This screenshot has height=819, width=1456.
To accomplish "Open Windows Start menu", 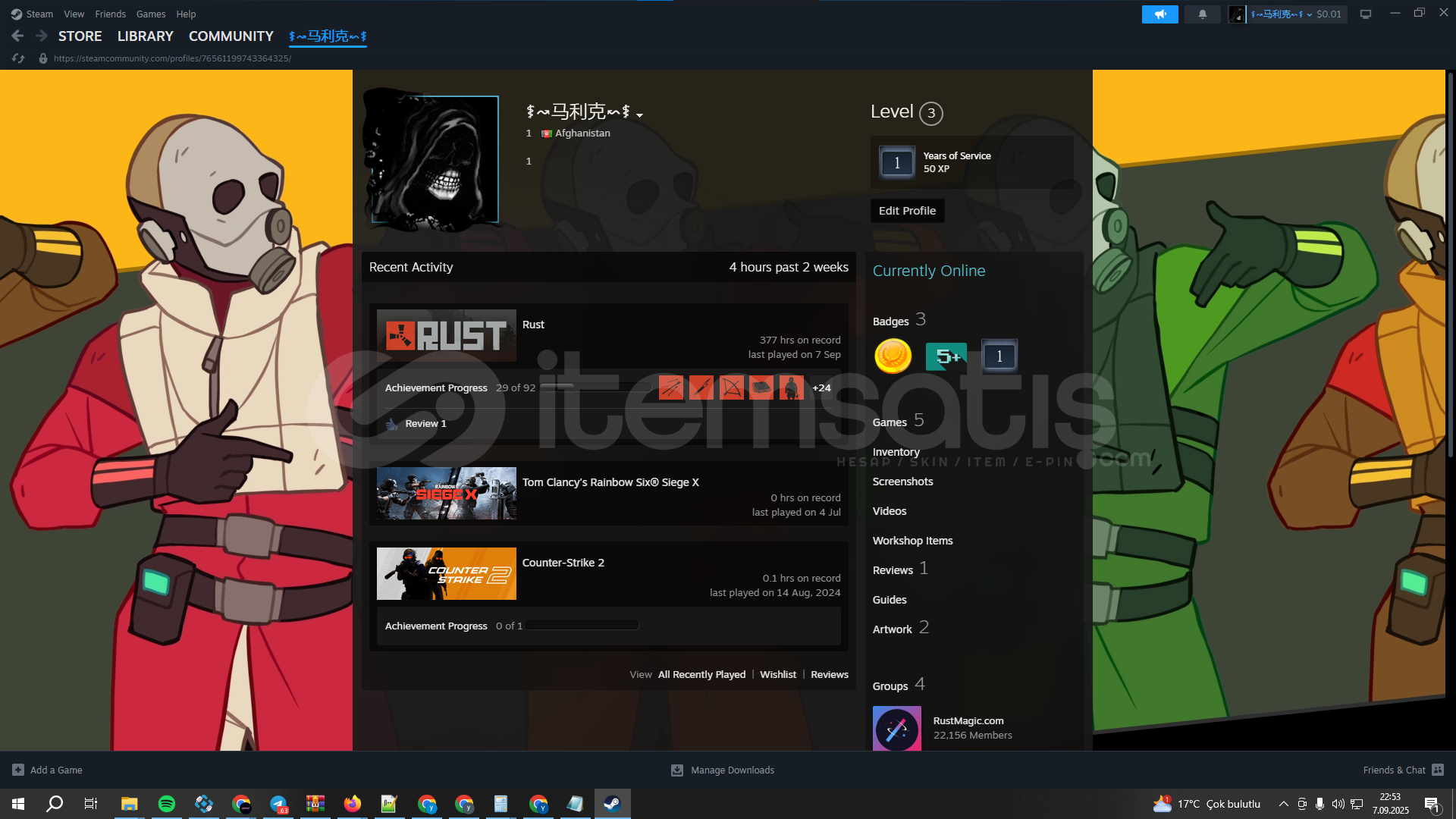I will (18, 803).
